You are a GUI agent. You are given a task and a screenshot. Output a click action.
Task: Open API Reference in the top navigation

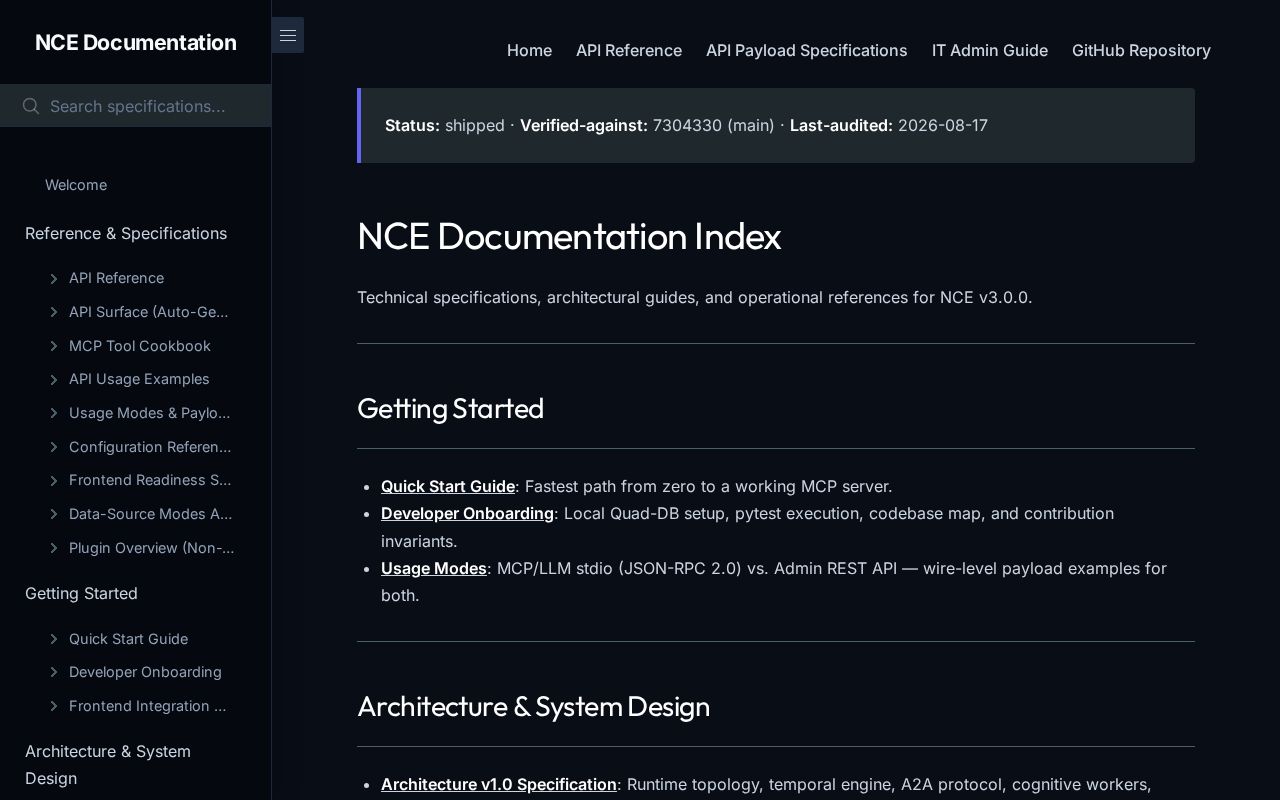pos(629,50)
